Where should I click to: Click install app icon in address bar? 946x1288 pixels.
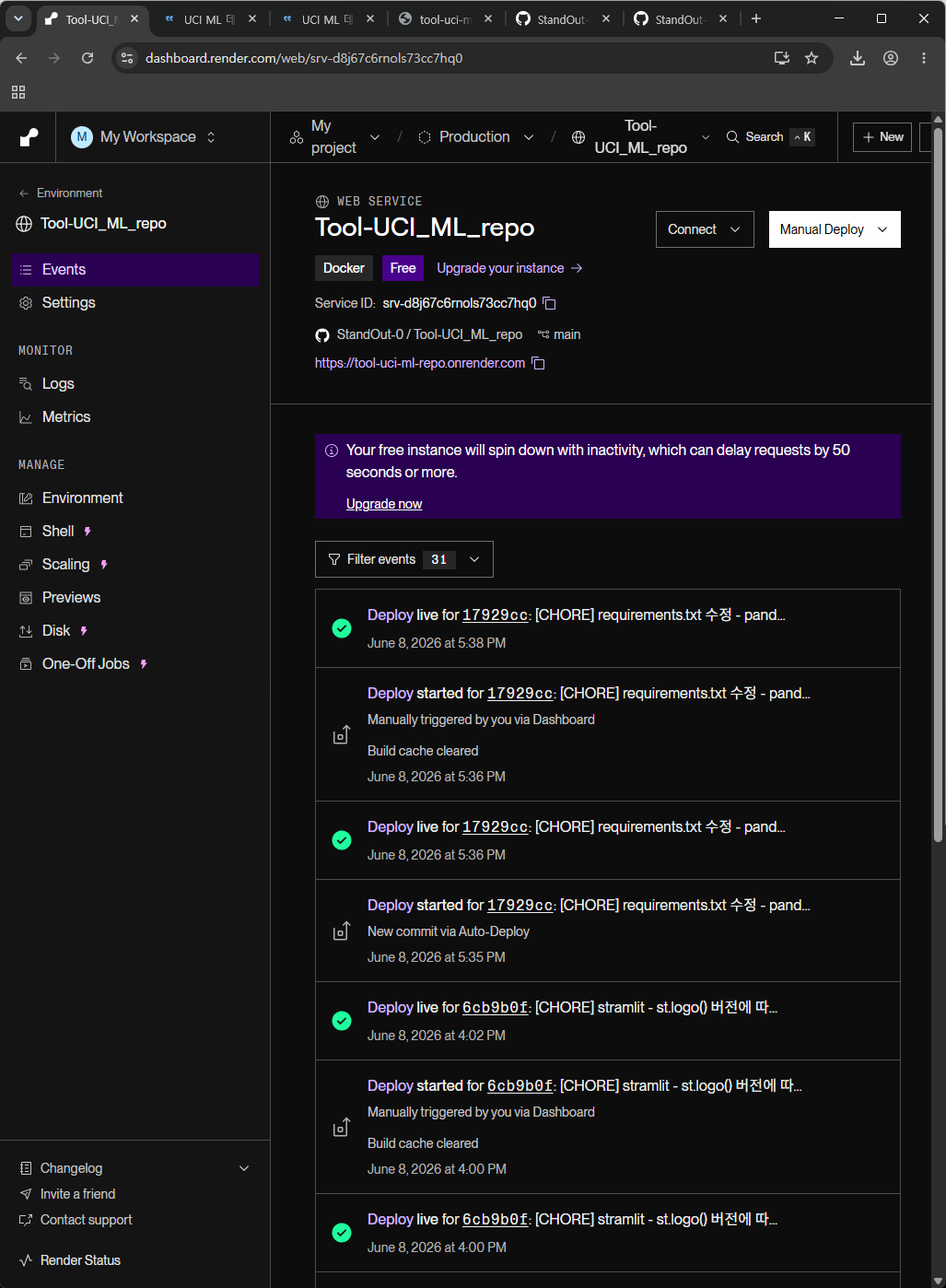(782, 58)
